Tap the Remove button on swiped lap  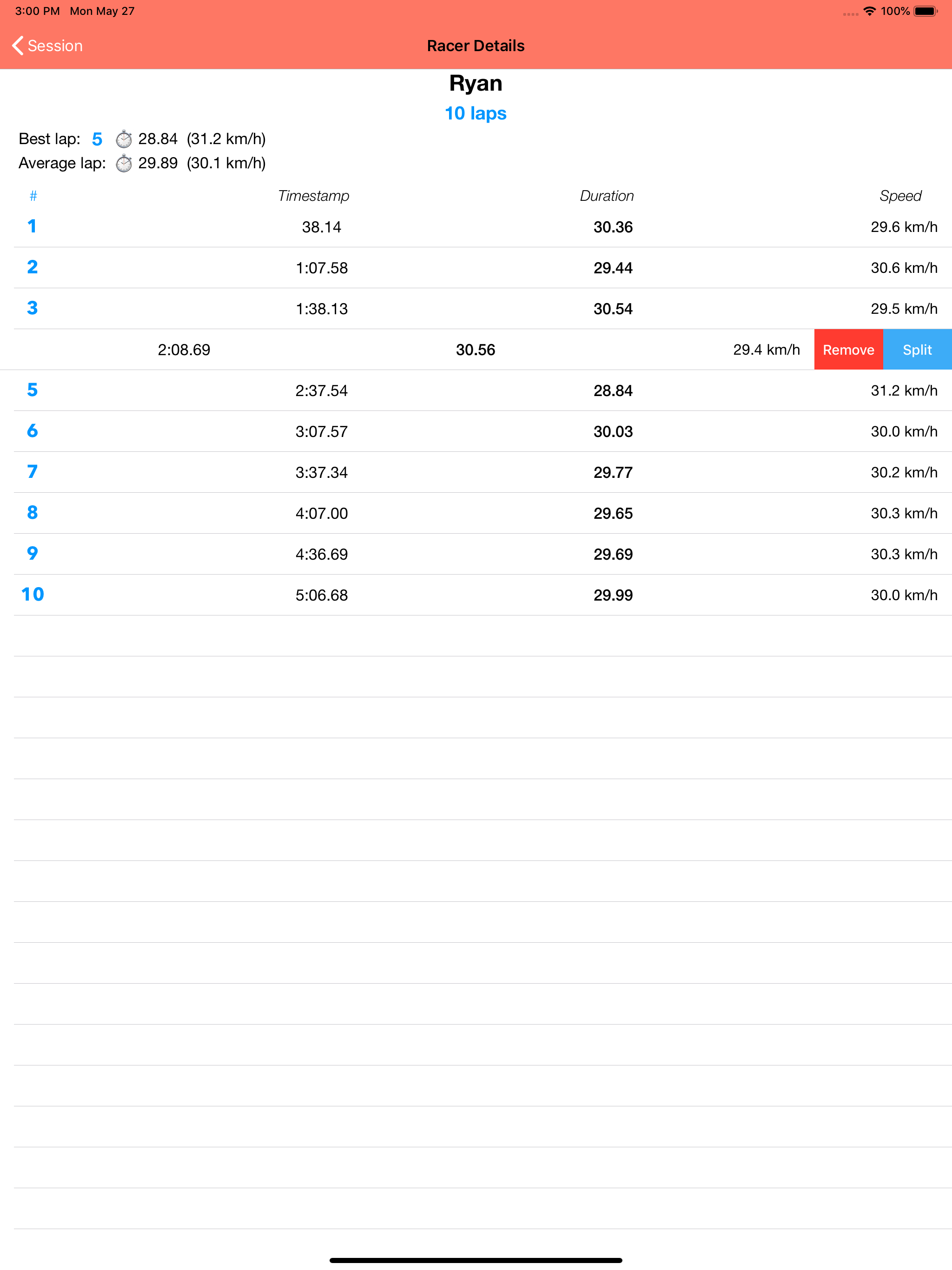pos(848,350)
